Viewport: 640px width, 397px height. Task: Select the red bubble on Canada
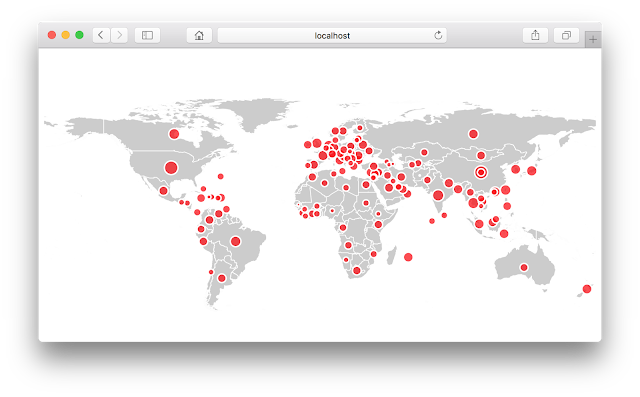click(x=174, y=134)
